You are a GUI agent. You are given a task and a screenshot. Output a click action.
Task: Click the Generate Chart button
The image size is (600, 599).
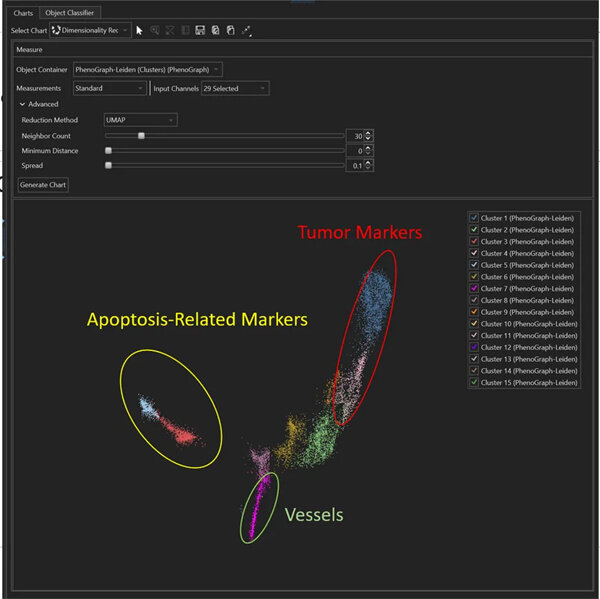pyautogui.click(x=43, y=185)
